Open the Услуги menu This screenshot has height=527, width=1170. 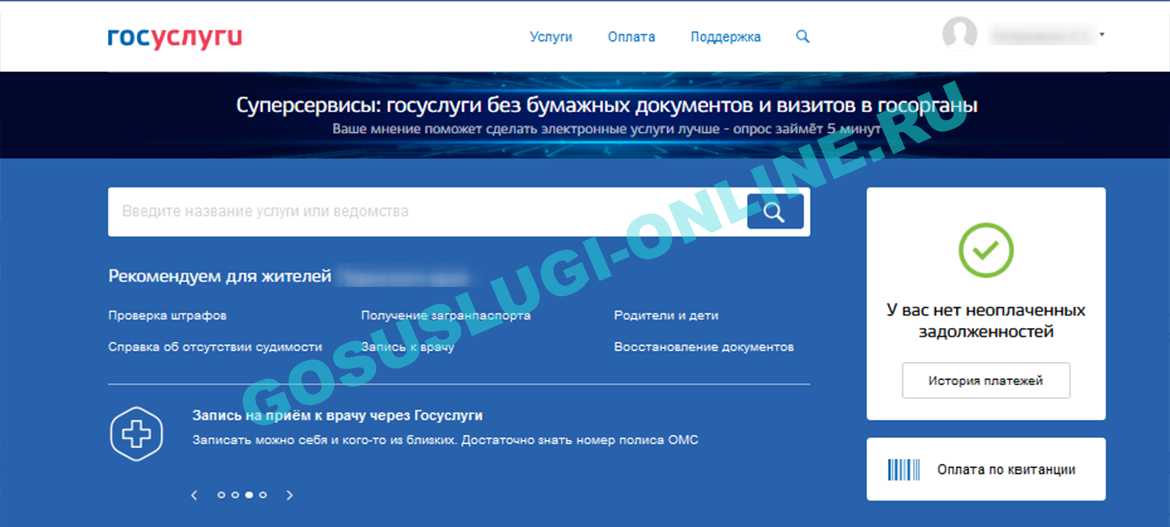[x=551, y=37]
